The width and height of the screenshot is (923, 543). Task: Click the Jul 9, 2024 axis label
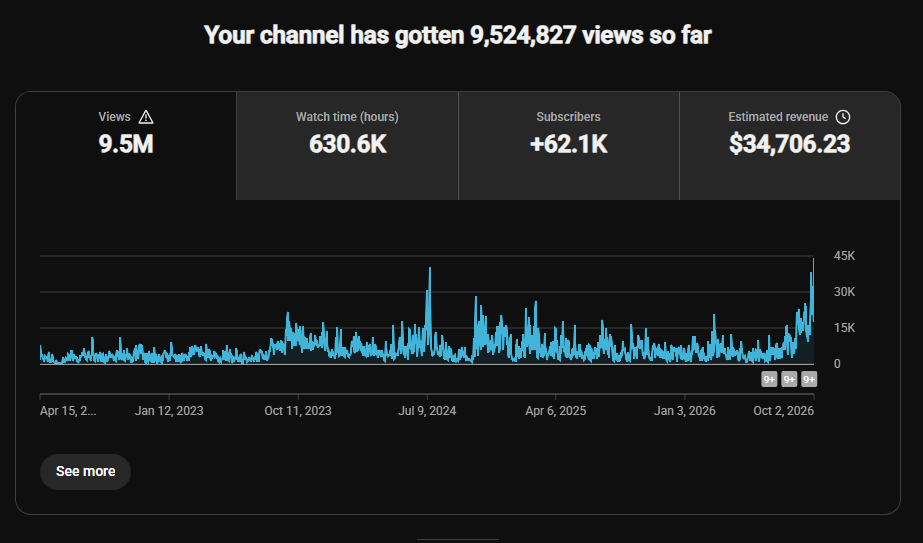(x=427, y=411)
